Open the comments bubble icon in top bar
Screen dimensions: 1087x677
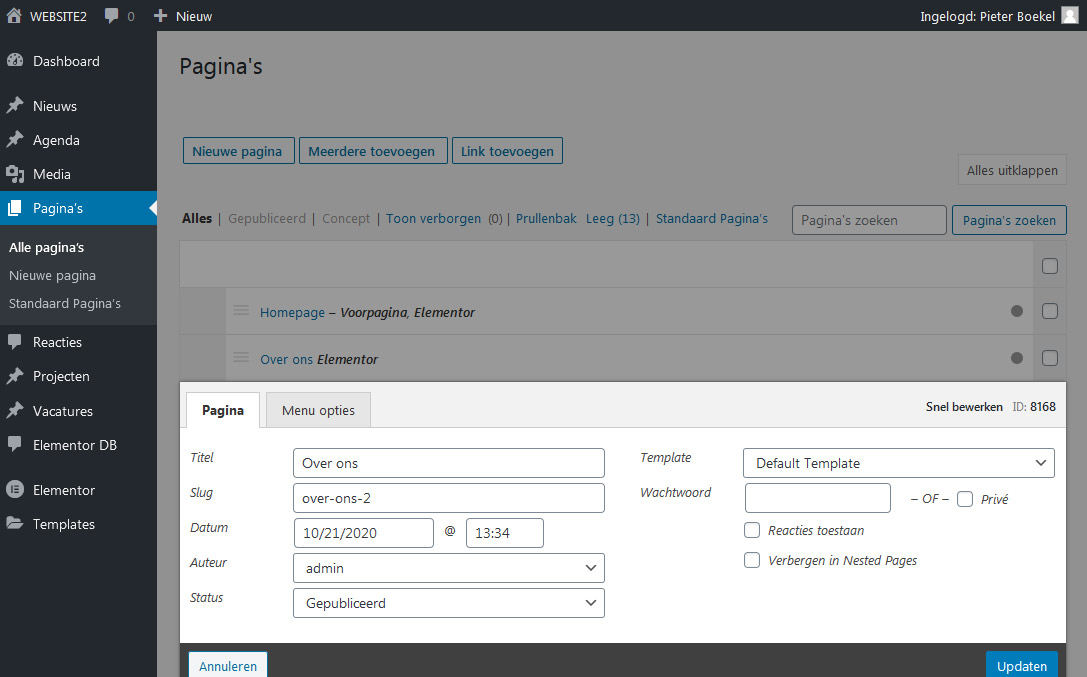point(112,16)
